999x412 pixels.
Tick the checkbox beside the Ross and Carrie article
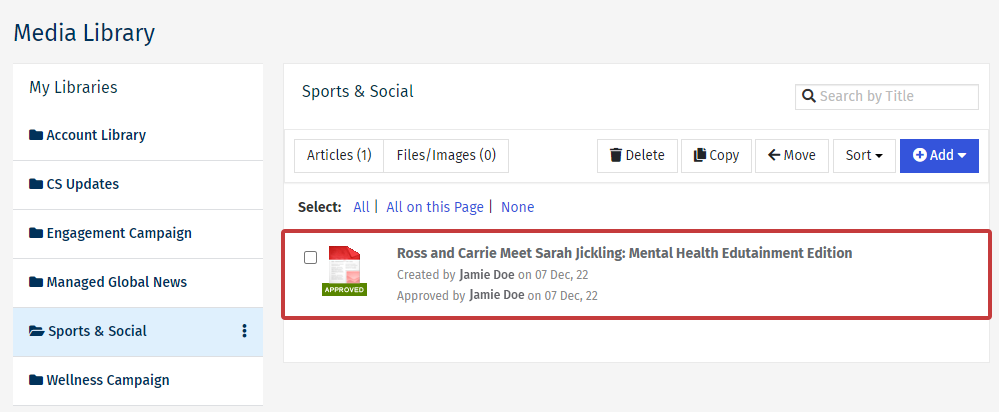[310, 257]
